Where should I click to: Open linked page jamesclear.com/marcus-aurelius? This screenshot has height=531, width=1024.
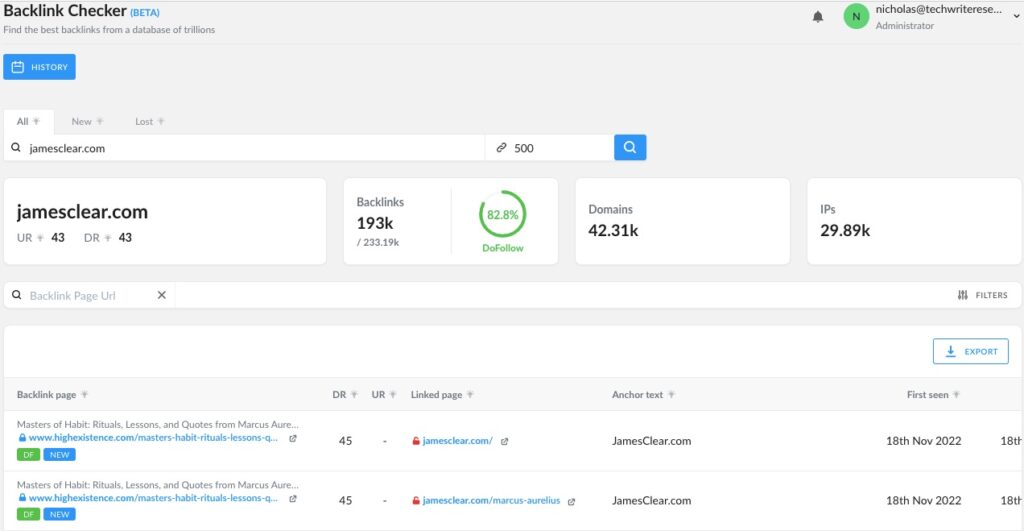point(491,500)
